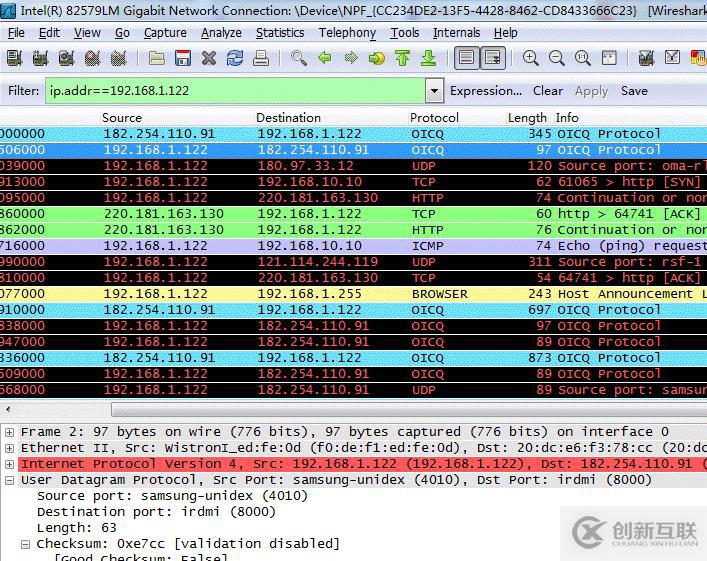Open the Statistics menu
The width and height of the screenshot is (707, 561).
279,32
